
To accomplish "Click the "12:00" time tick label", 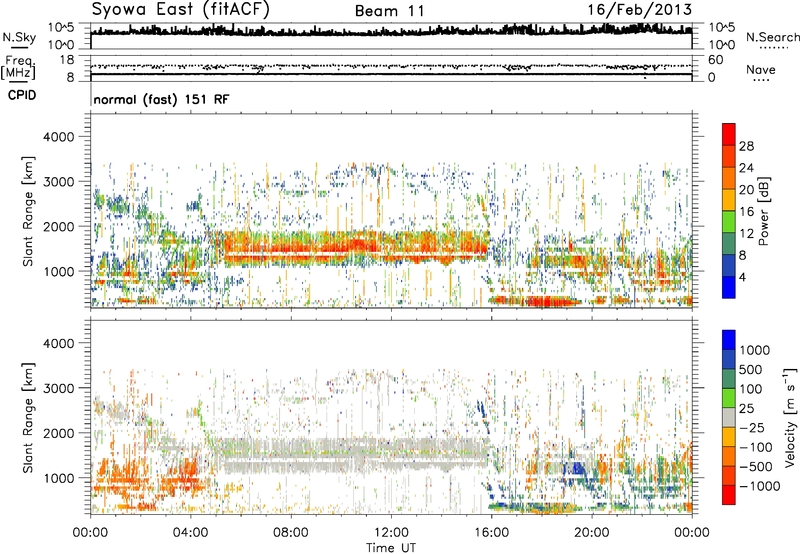I will tap(391, 533).
